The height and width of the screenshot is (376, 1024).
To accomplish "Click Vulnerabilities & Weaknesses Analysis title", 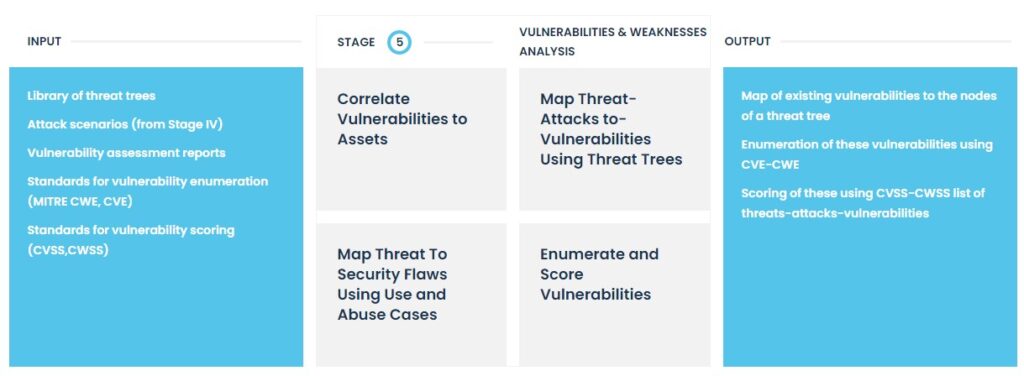I will tap(613, 42).
